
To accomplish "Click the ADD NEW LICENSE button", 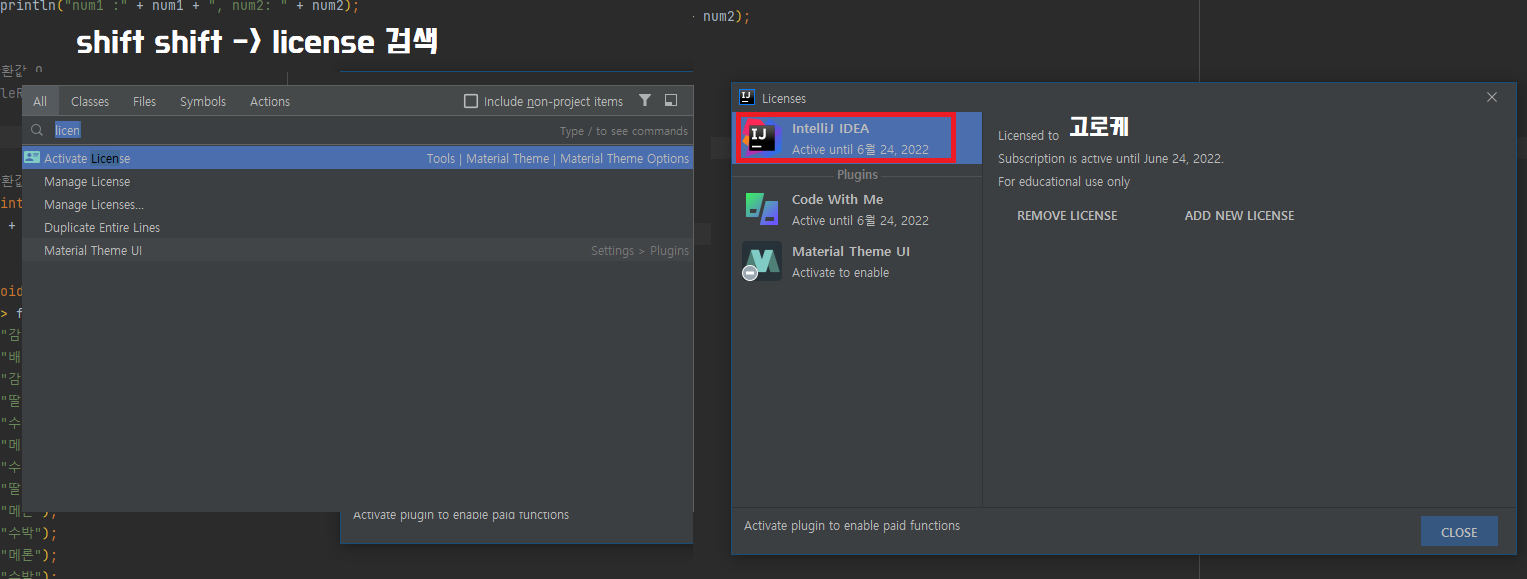I will tap(1239, 215).
